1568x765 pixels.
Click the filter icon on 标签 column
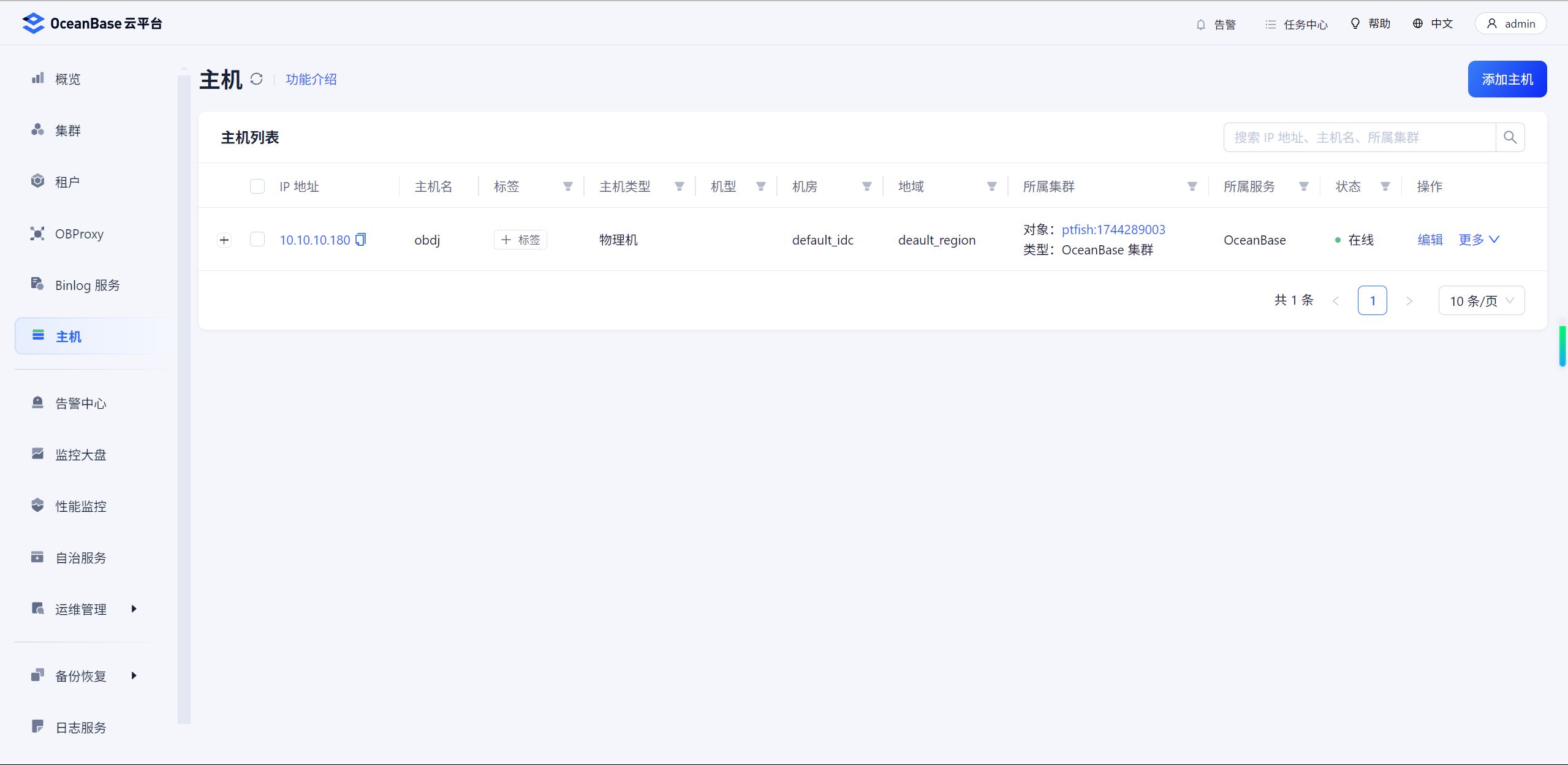[568, 186]
